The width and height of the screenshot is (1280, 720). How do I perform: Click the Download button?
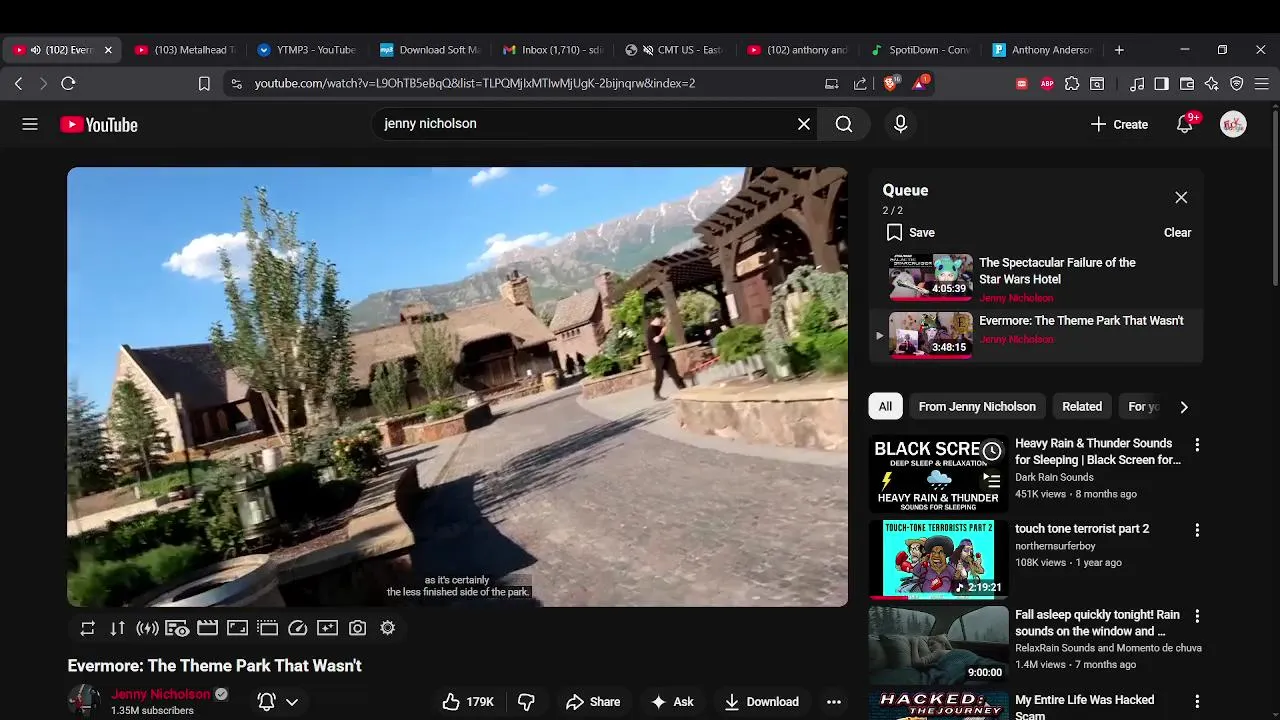762,702
